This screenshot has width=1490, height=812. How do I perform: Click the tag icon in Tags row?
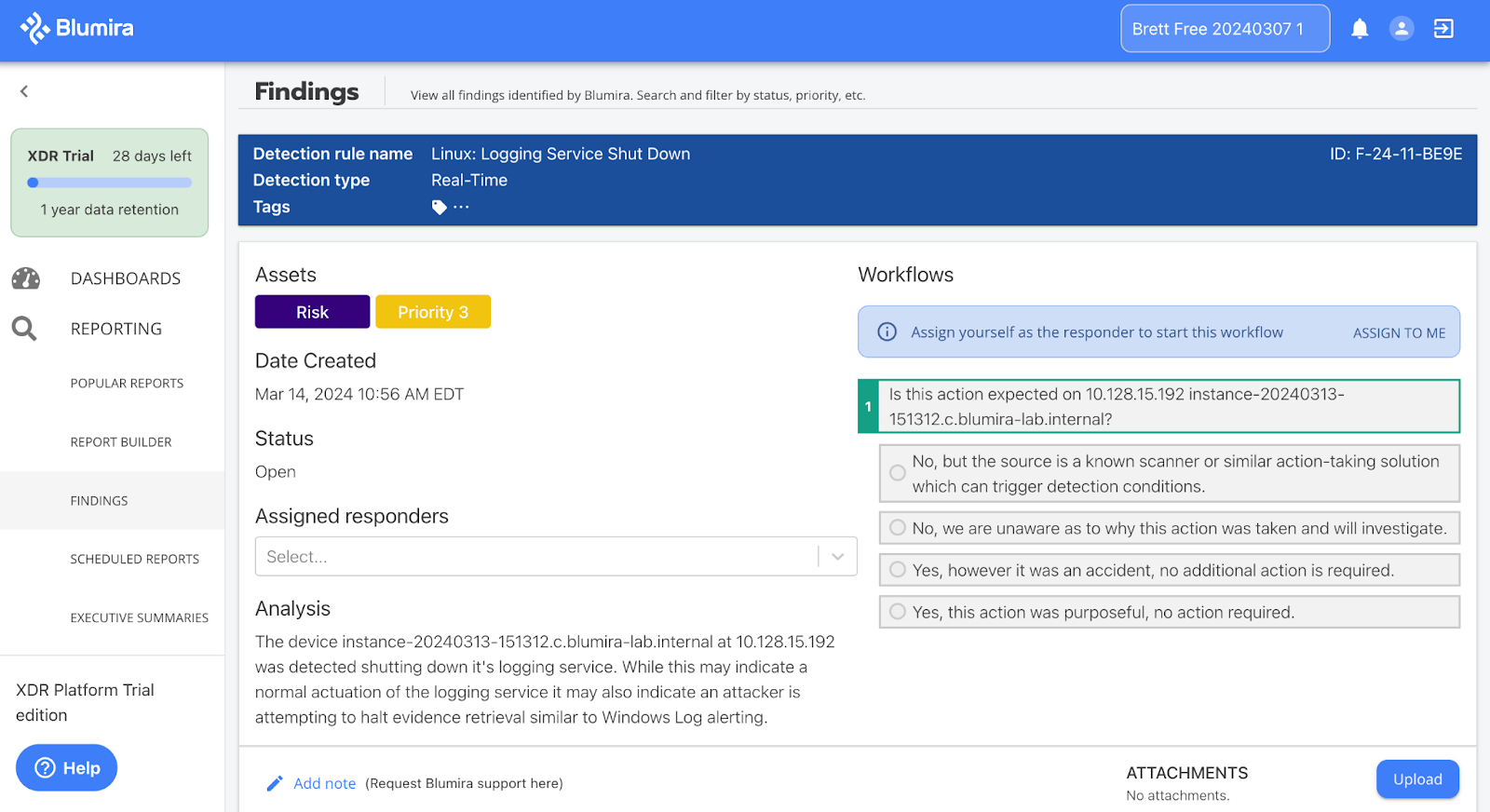coord(440,207)
